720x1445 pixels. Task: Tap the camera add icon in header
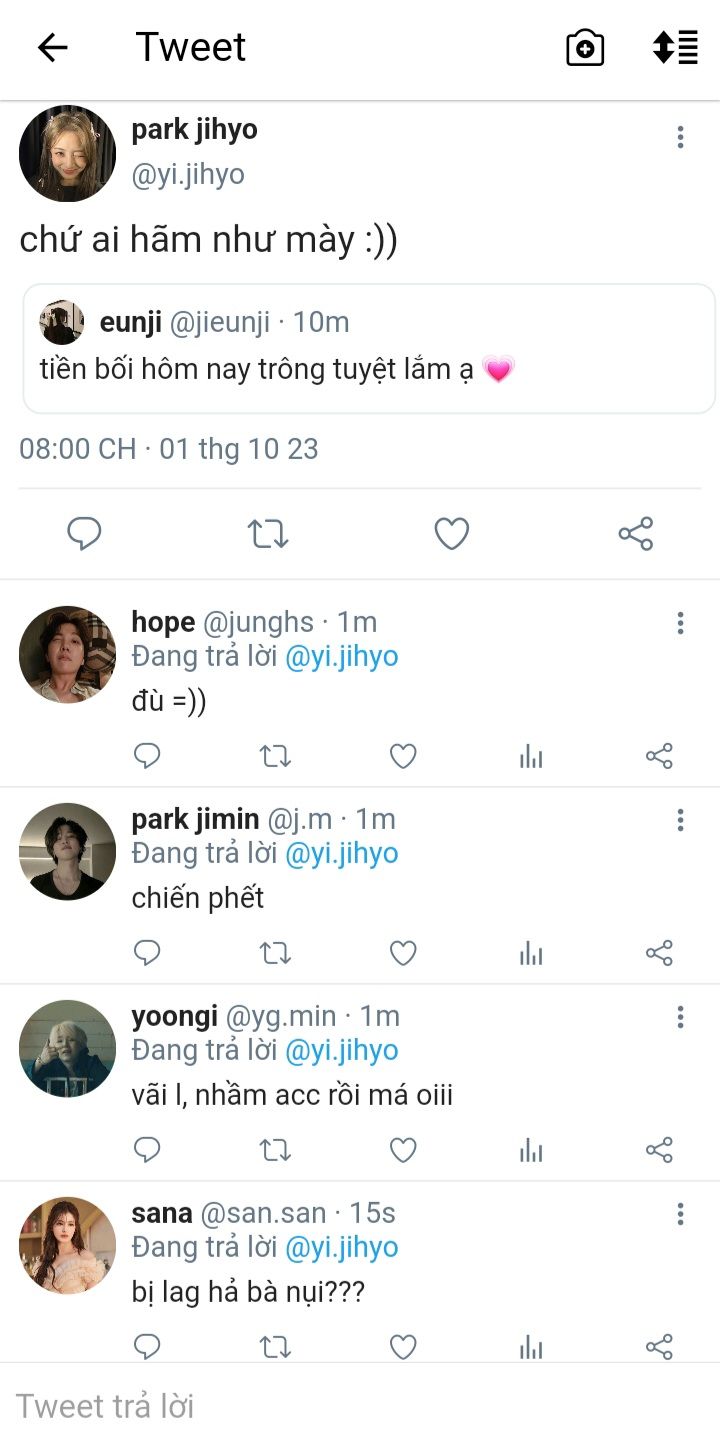585,47
